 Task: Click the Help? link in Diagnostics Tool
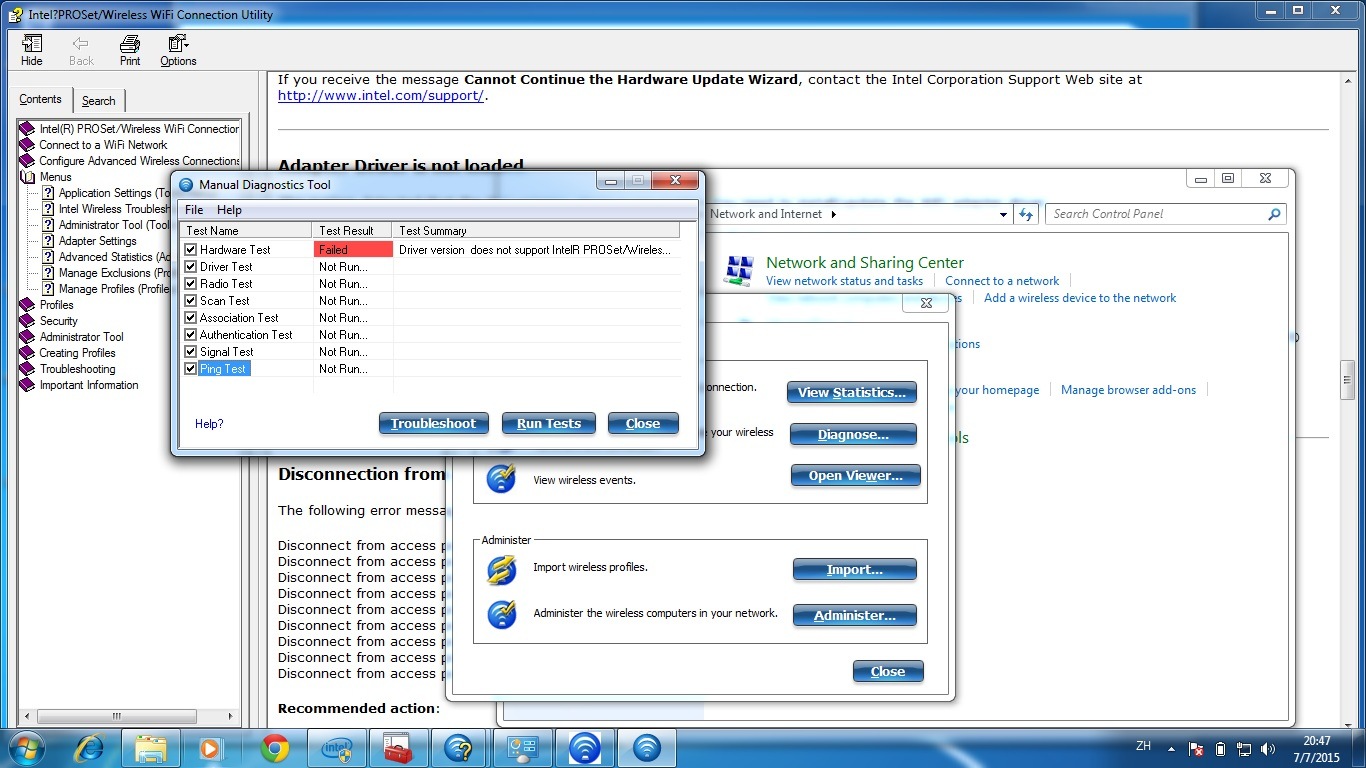pyautogui.click(x=209, y=424)
